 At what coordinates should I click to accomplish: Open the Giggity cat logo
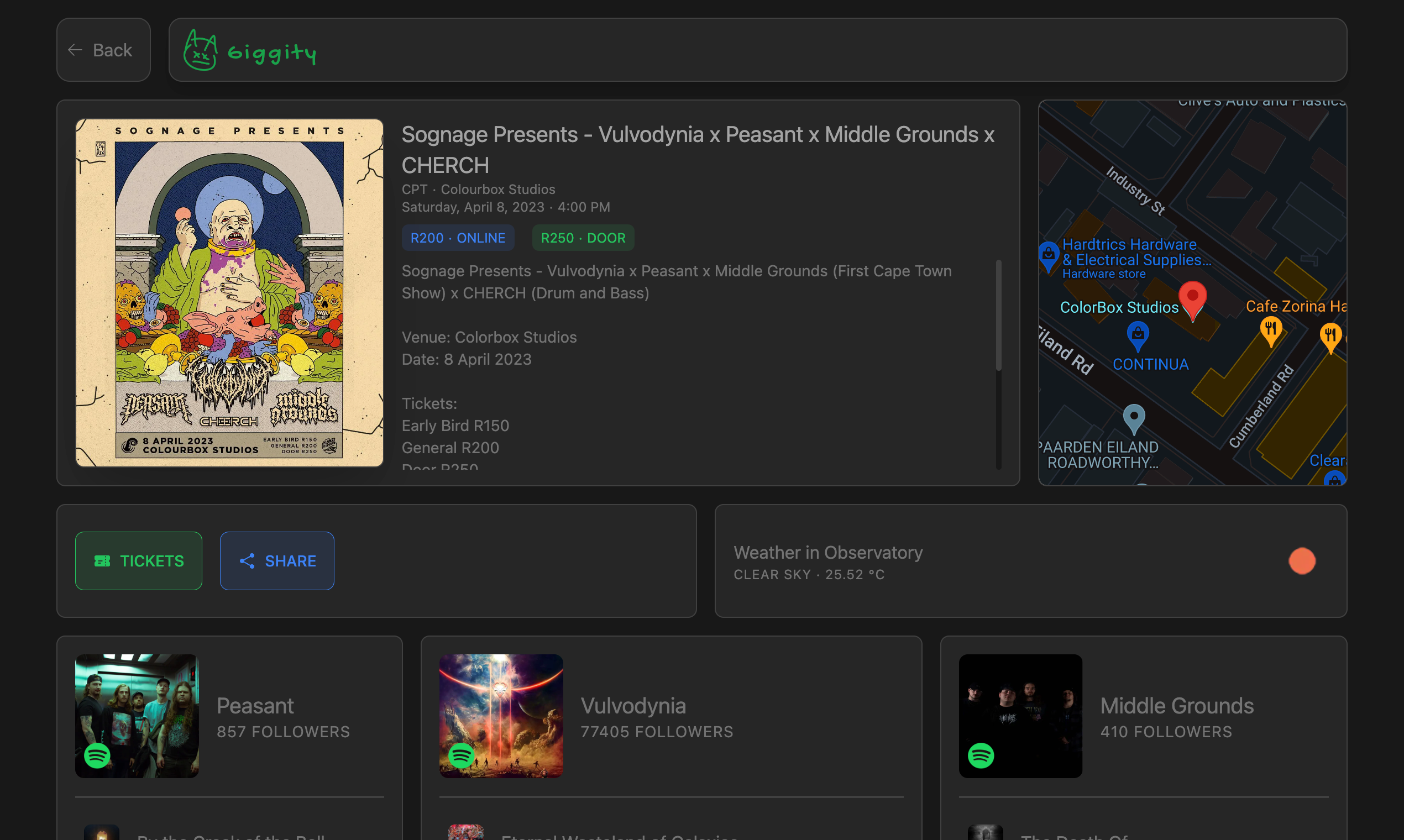point(200,50)
